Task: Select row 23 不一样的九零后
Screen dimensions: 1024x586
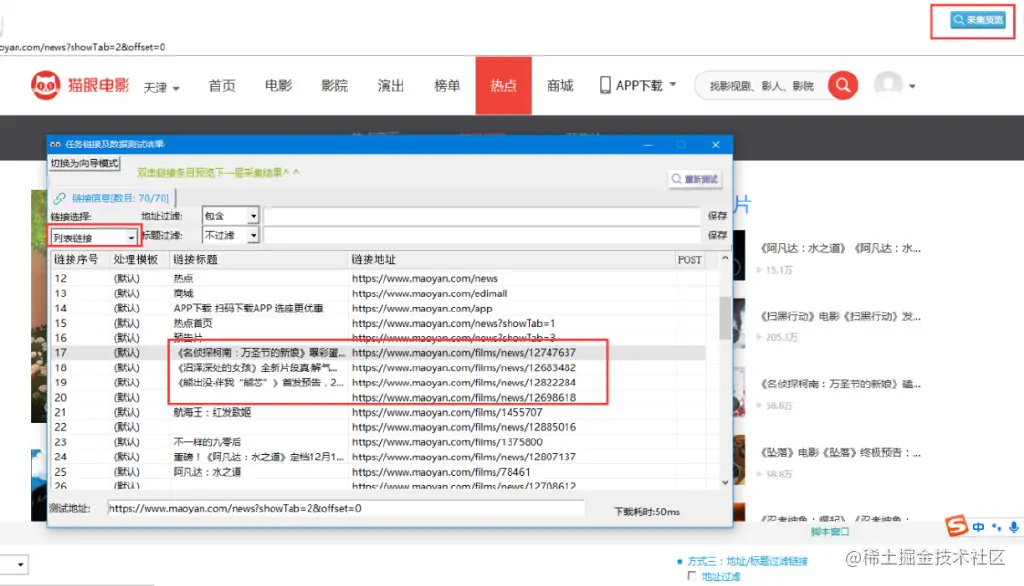Action: (x=379, y=442)
